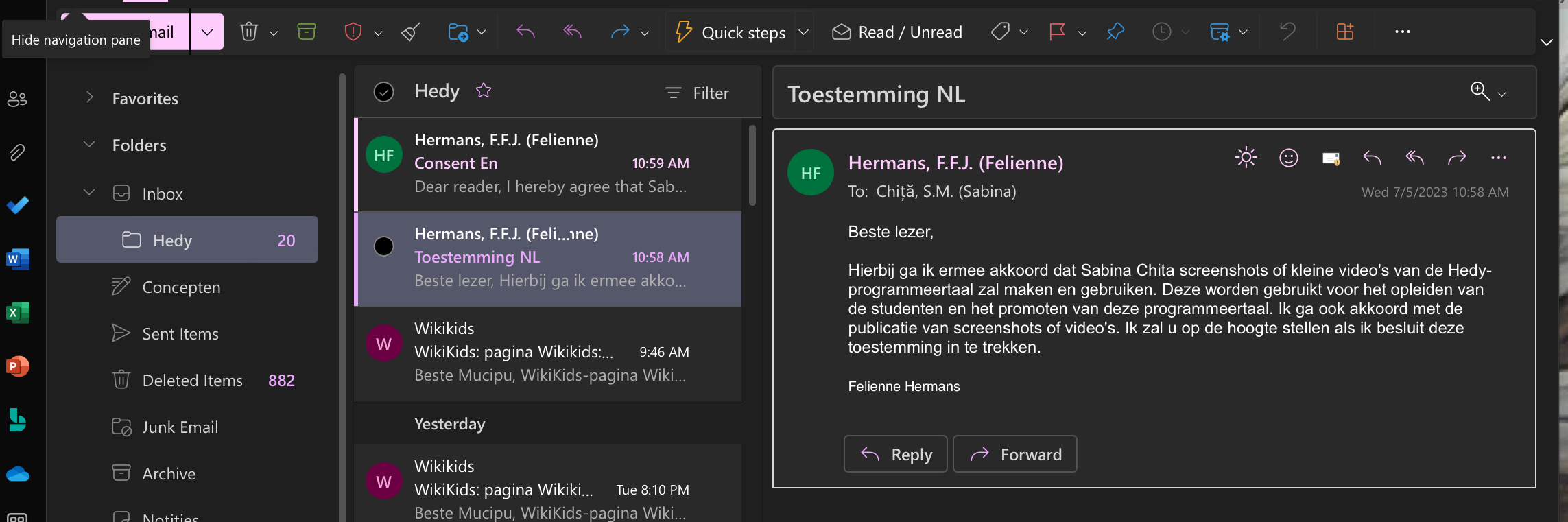The width and height of the screenshot is (1568, 522).
Task: Select the Hedy folder
Action: (x=187, y=239)
